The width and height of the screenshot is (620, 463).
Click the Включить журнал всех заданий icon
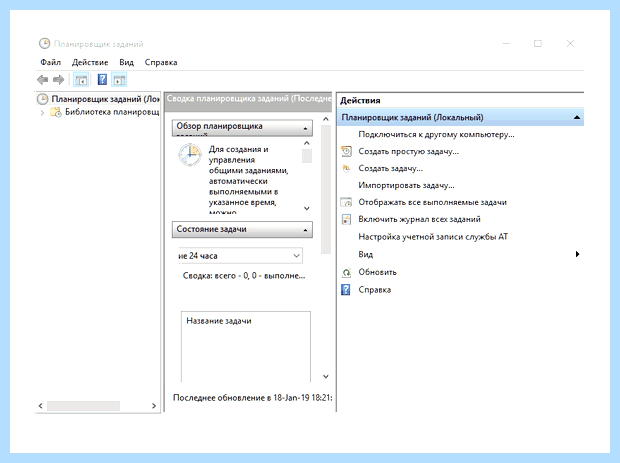[346, 219]
